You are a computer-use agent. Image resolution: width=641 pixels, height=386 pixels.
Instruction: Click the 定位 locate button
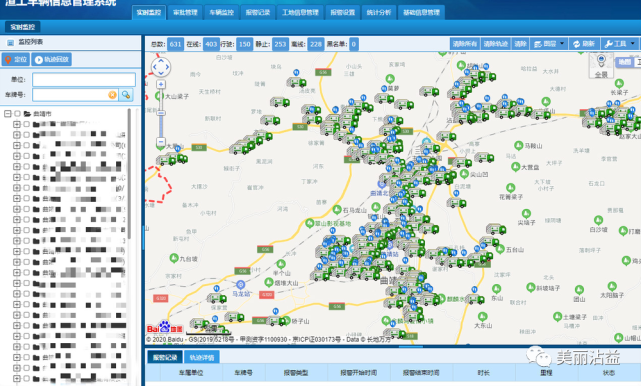[x=16, y=60]
